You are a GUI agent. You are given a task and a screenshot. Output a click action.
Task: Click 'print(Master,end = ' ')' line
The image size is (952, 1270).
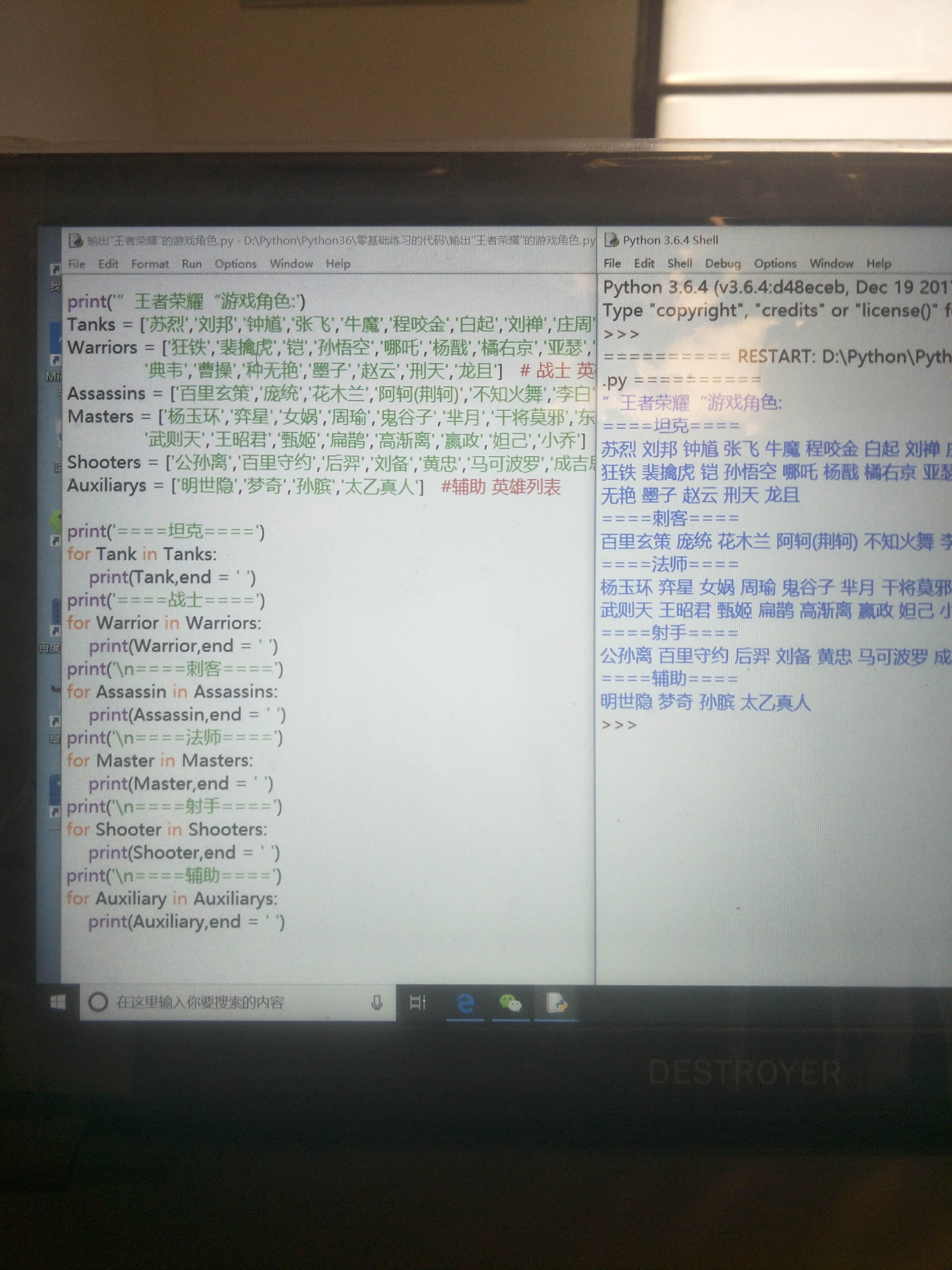point(181,784)
